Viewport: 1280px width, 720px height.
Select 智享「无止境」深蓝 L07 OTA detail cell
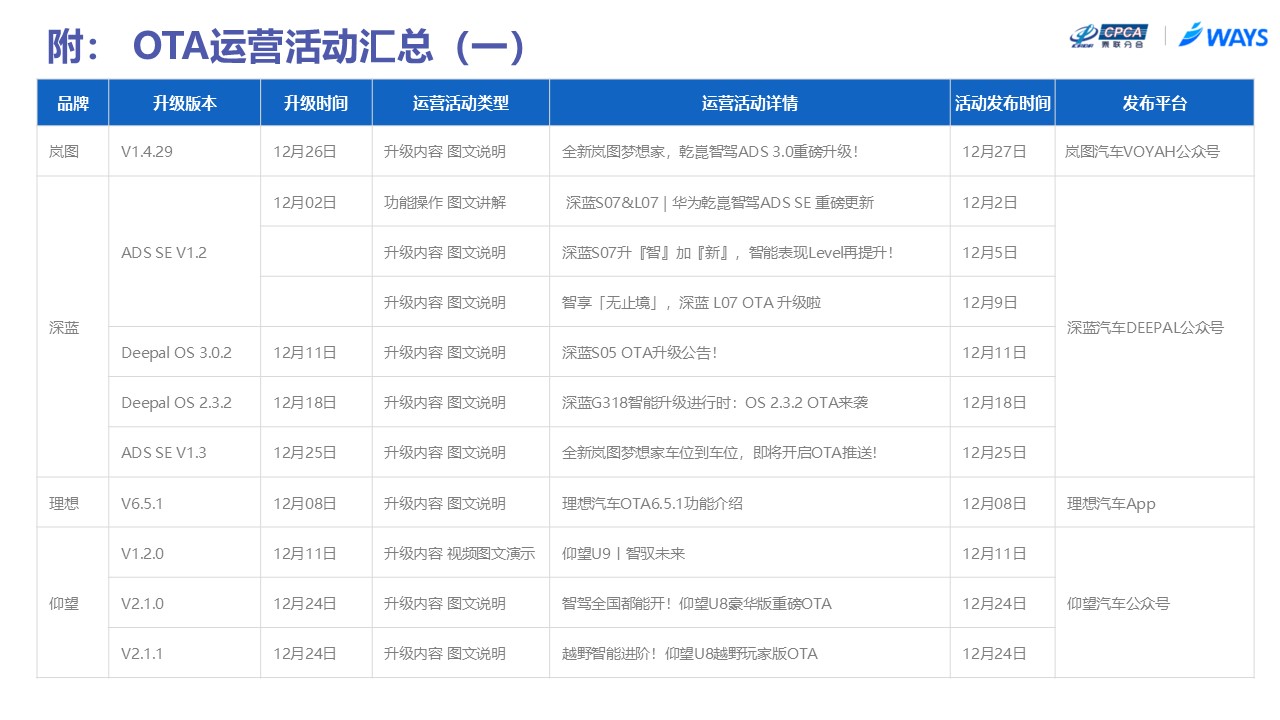pos(750,302)
